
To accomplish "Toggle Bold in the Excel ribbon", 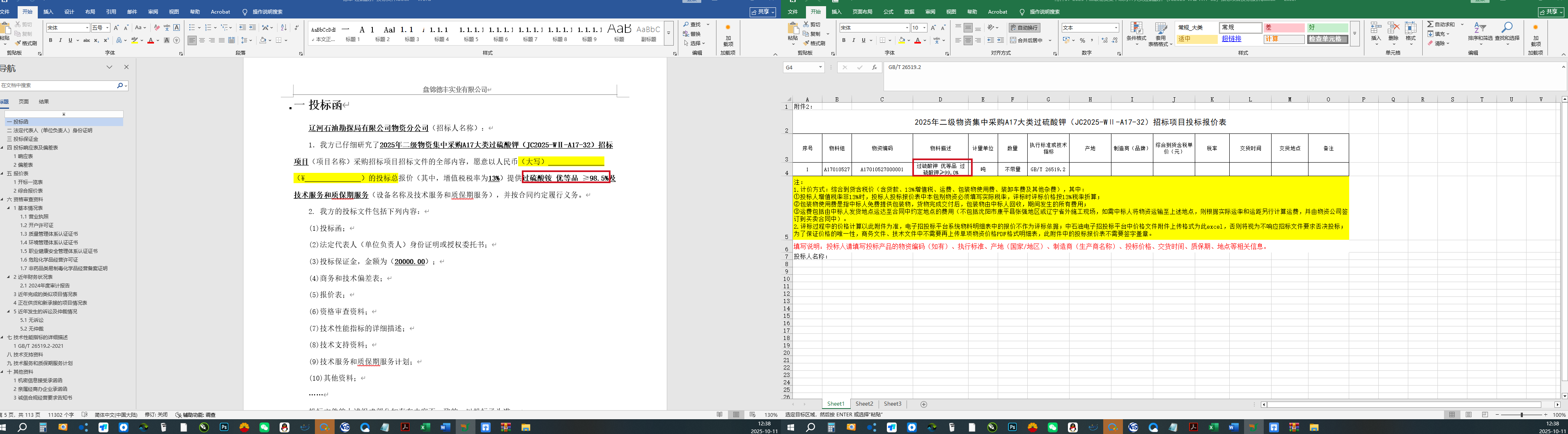I will click(x=844, y=40).
